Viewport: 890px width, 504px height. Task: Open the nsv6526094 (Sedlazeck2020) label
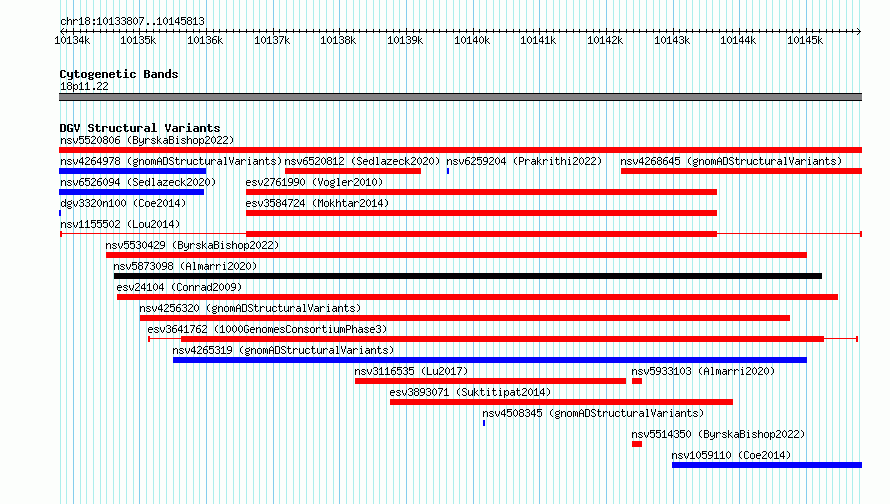tap(138, 182)
